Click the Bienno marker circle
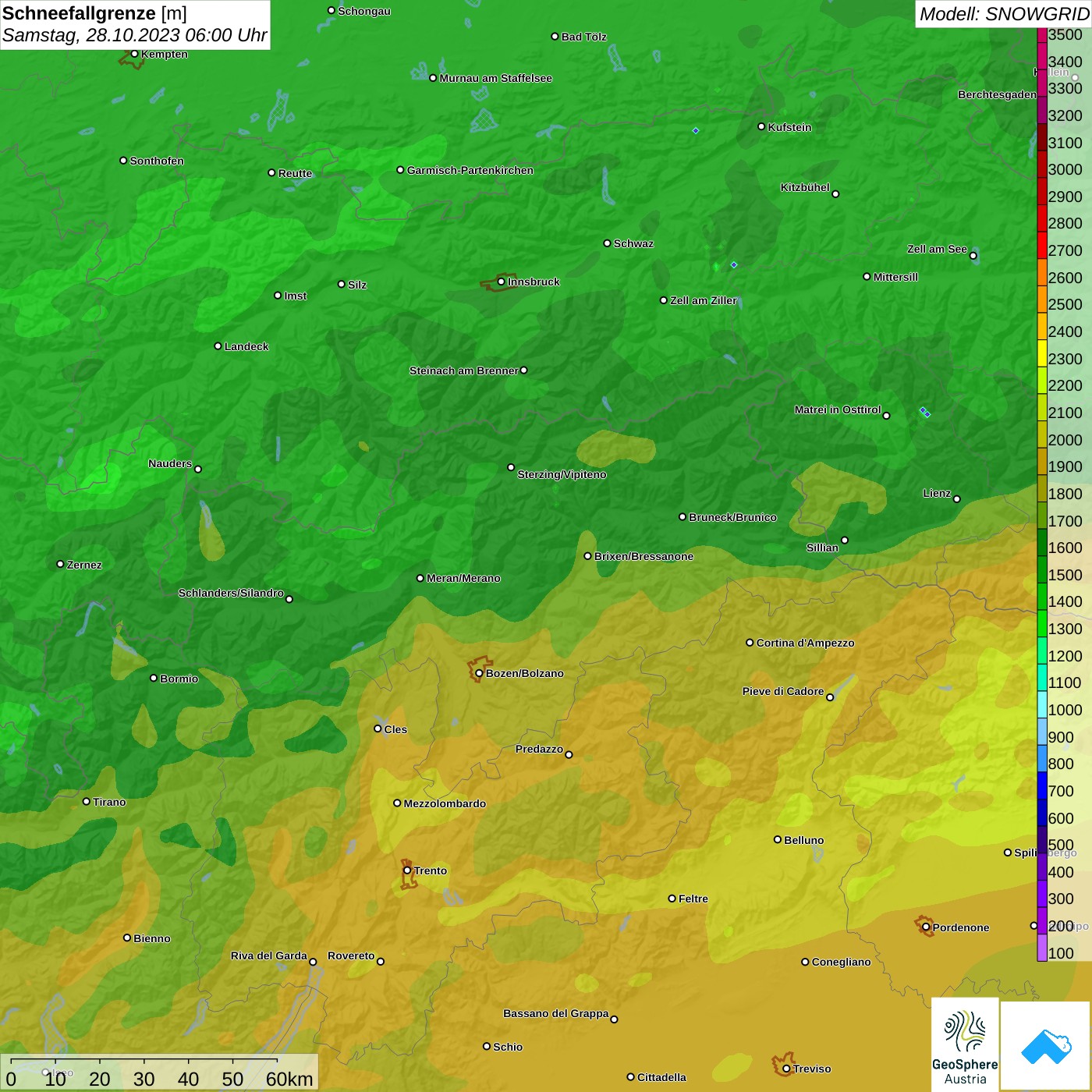The image size is (1092, 1092). tap(127, 938)
